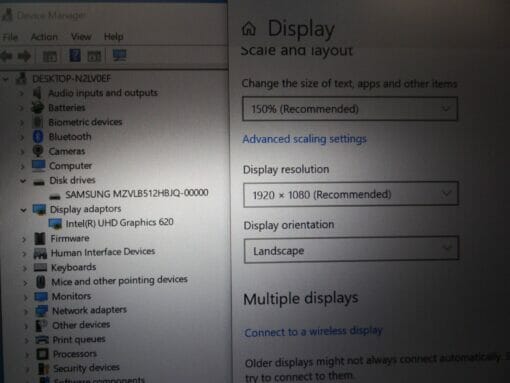Select the DESKTOP-N2LV0EF root node
The height and width of the screenshot is (383, 510).
pyautogui.click(x=71, y=79)
